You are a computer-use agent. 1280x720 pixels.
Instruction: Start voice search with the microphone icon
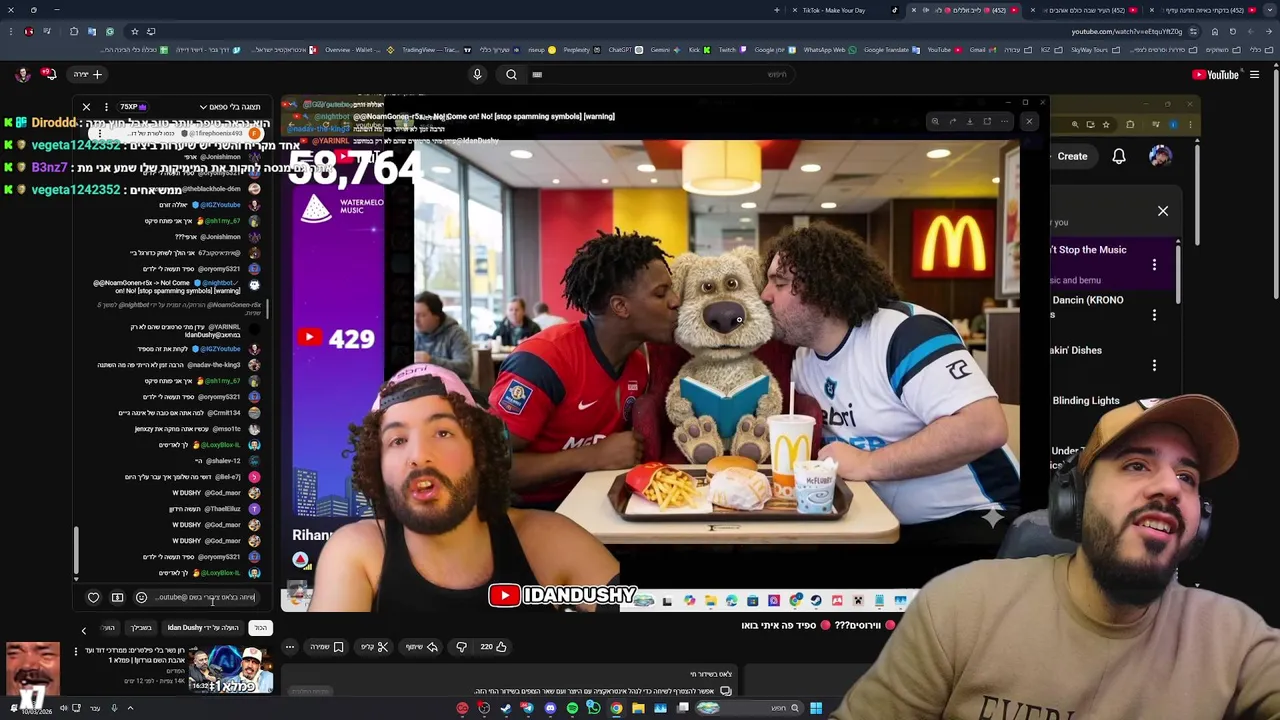[477, 74]
